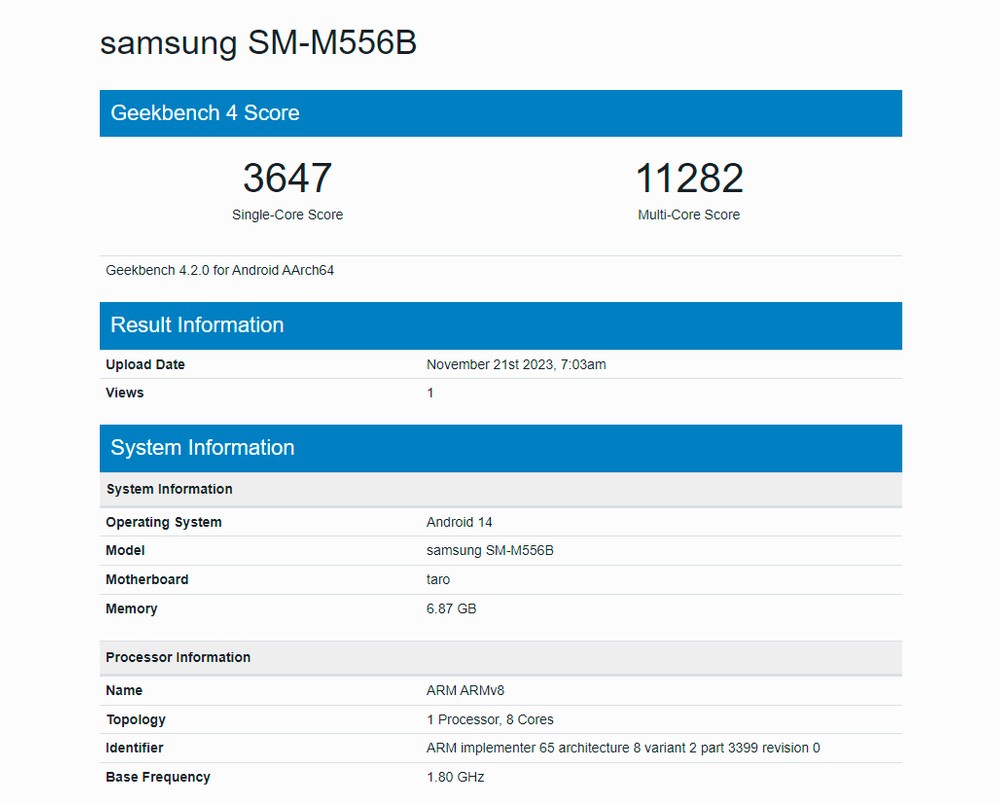Click the Operating System row label
The width and height of the screenshot is (1000, 804).
(164, 522)
